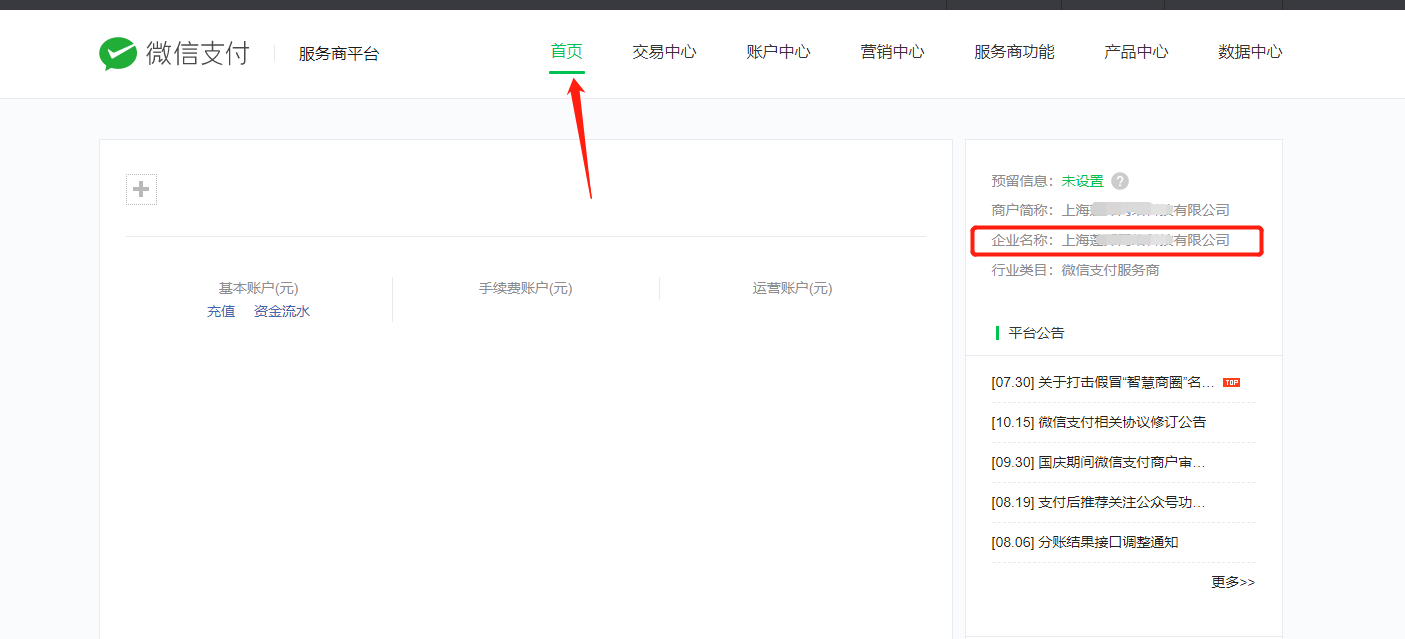Click the green 未设置 reserved info link
Viewport: 1405px width, 639px height.
tap(1083, 181)
